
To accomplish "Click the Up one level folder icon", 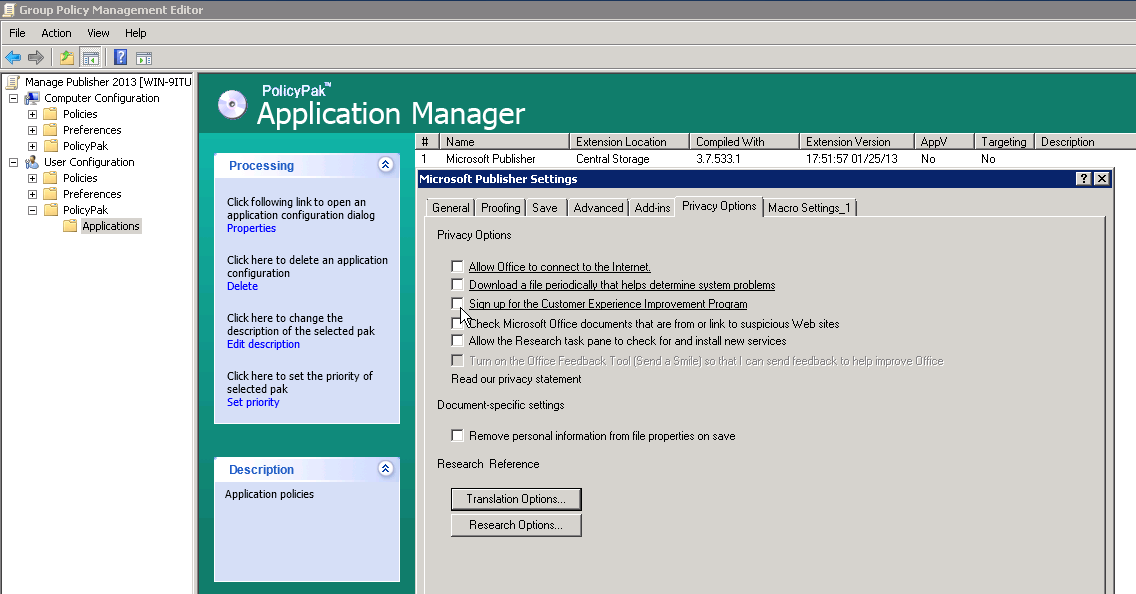I will point(67,57).
